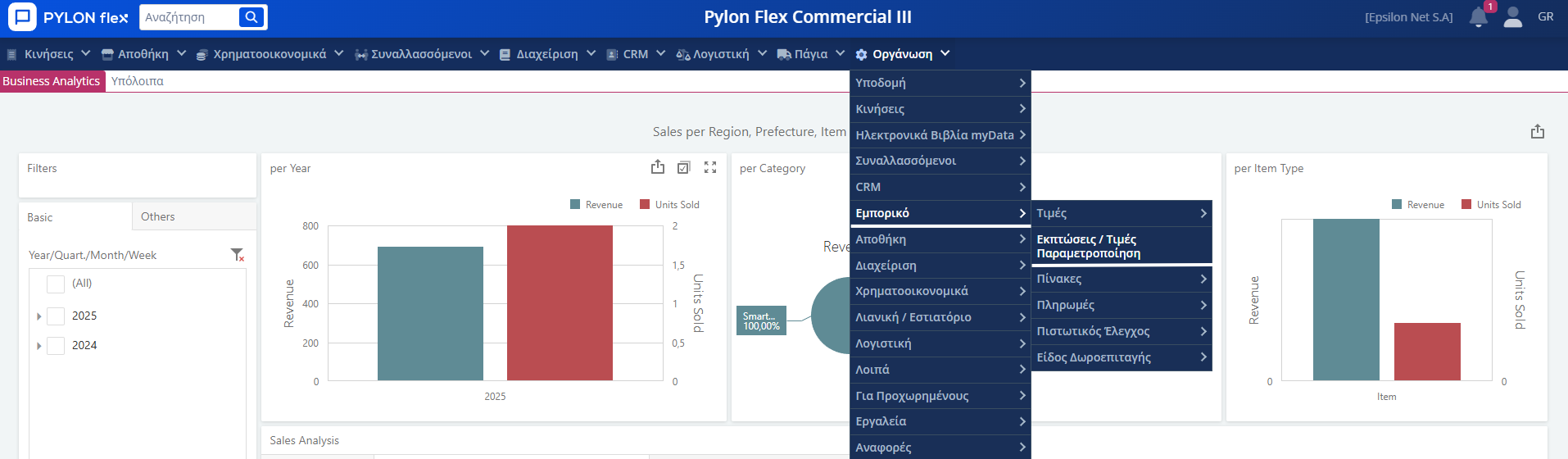Open the Υποδομή submenu

[940, 83]
